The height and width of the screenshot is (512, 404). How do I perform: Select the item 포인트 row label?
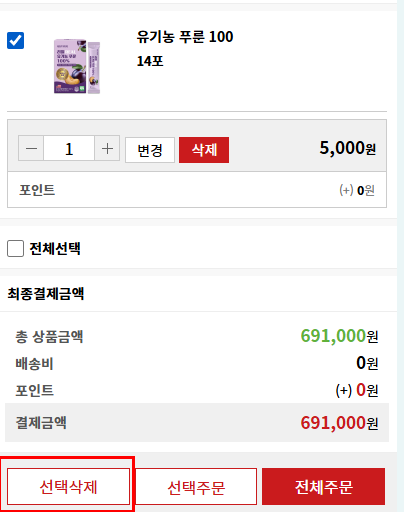click(37, 190)
